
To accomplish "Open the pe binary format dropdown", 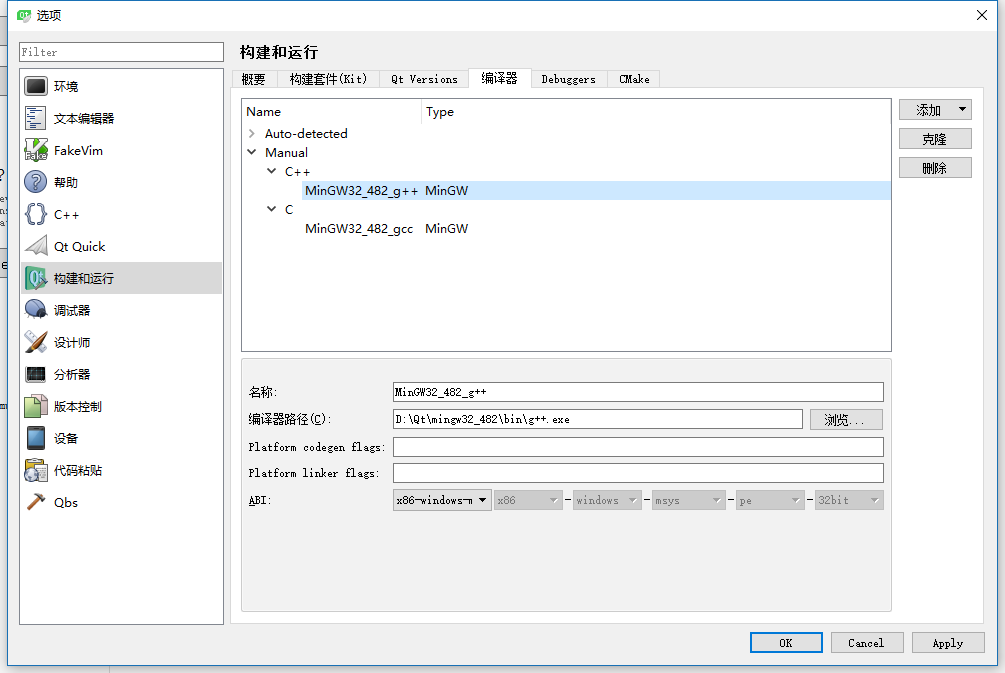I will pos(770,500).
